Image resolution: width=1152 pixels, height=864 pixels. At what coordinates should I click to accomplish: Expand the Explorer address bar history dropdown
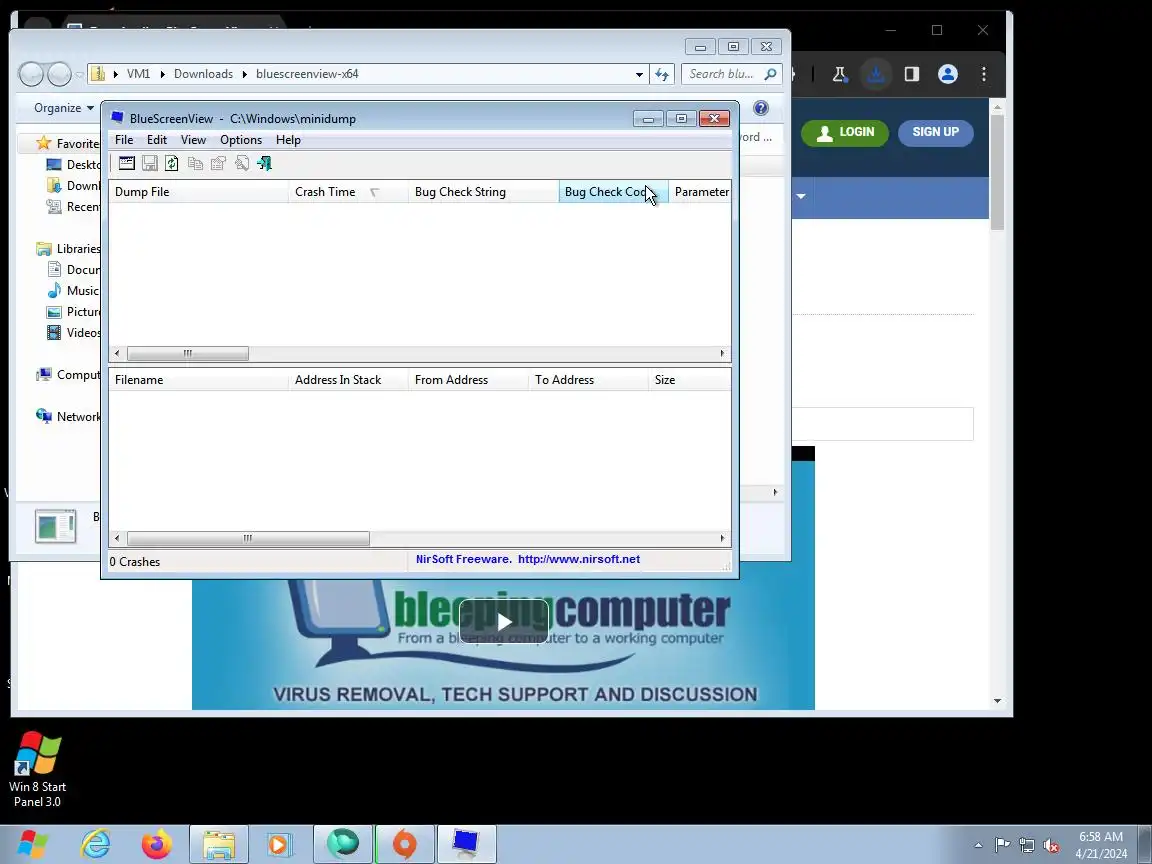(x=638, y=74)
